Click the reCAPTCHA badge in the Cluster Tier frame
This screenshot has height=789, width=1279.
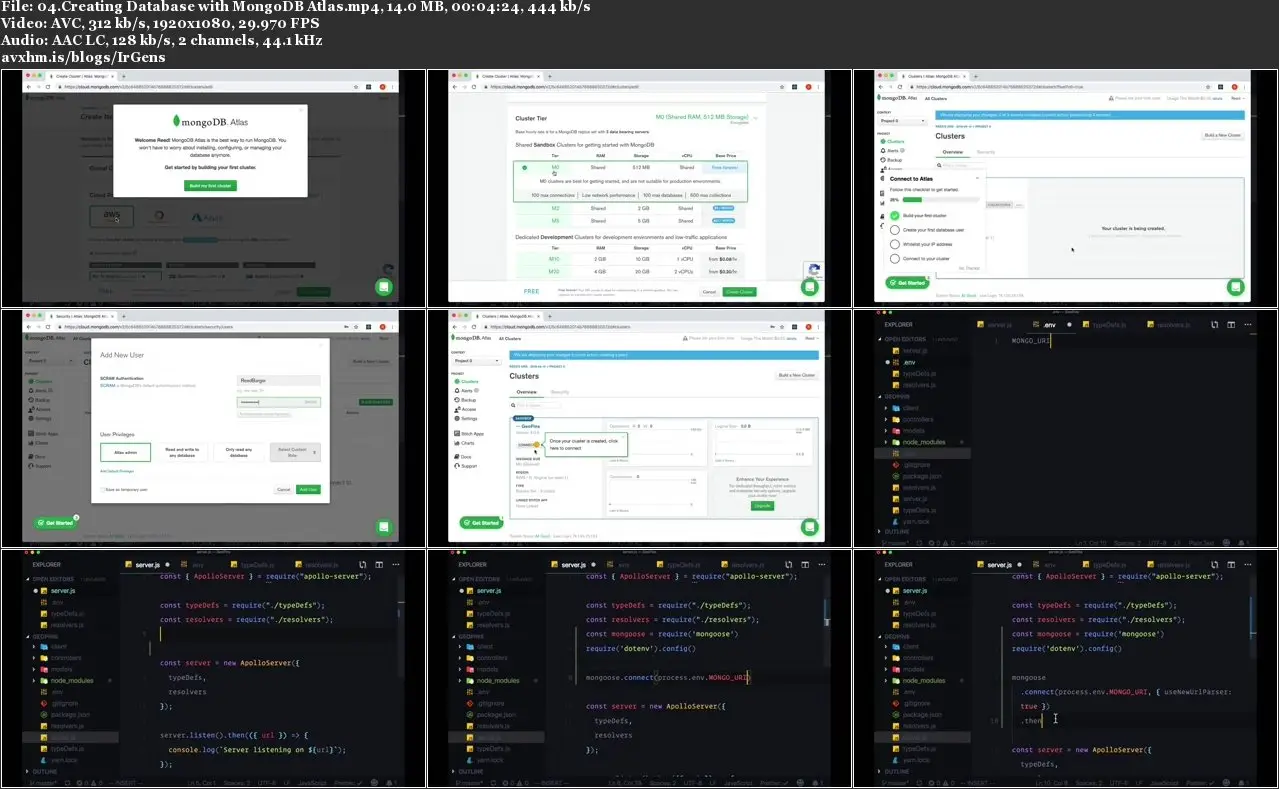coord(813,270)
